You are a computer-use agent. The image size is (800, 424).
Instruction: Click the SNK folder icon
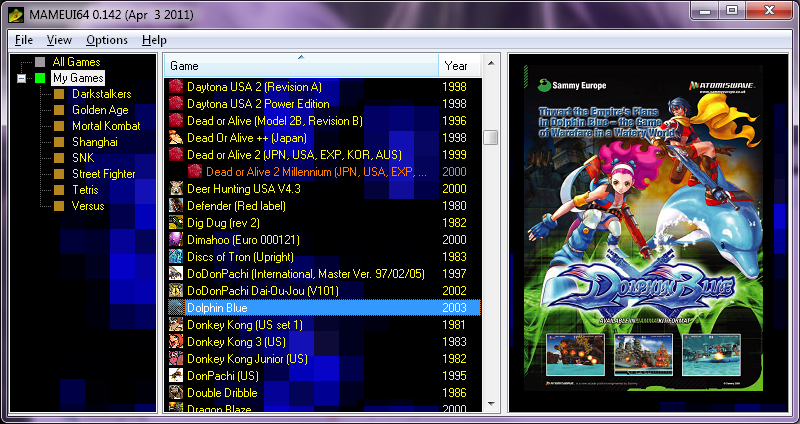coord(59,158)
